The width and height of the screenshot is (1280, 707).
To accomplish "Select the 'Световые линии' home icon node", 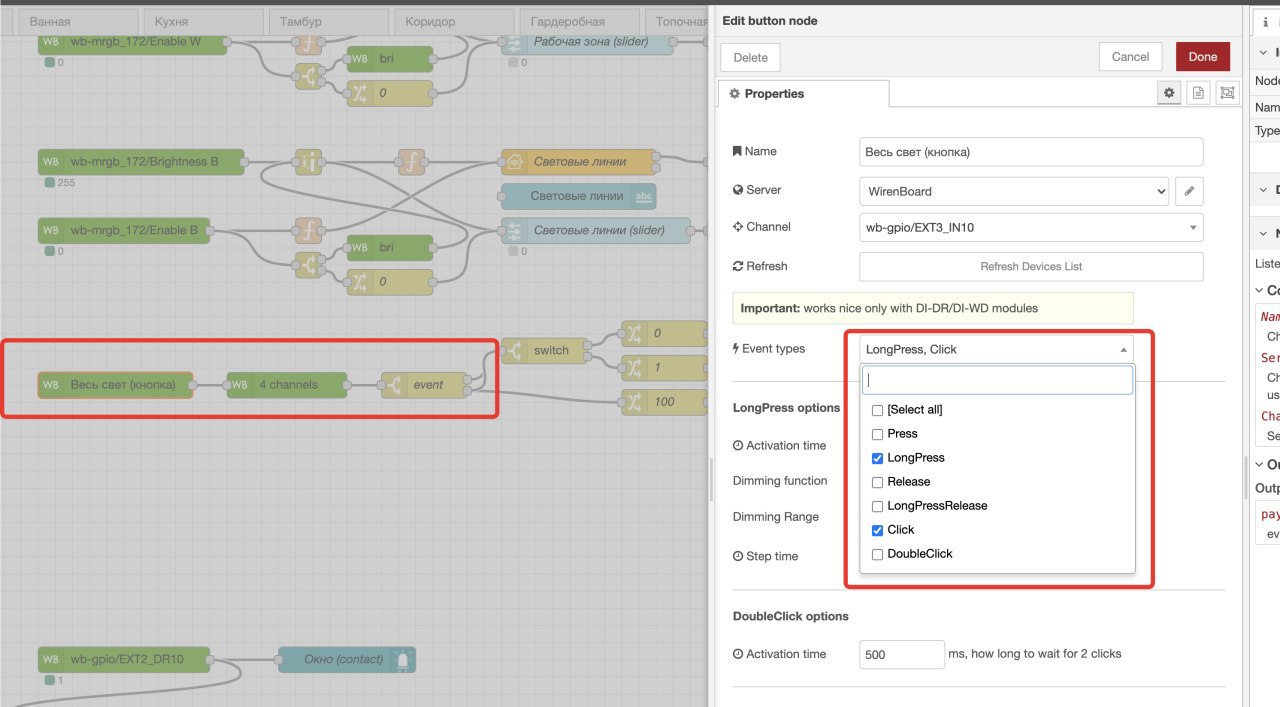I will (579, 161).
